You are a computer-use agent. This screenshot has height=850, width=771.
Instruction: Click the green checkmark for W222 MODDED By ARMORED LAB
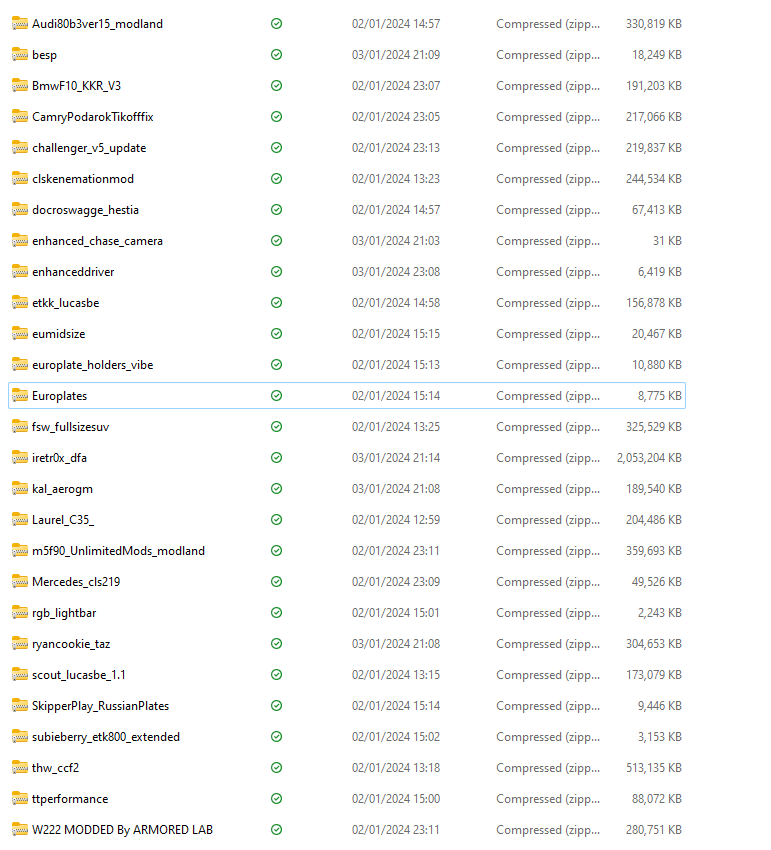tap(277, 829)
